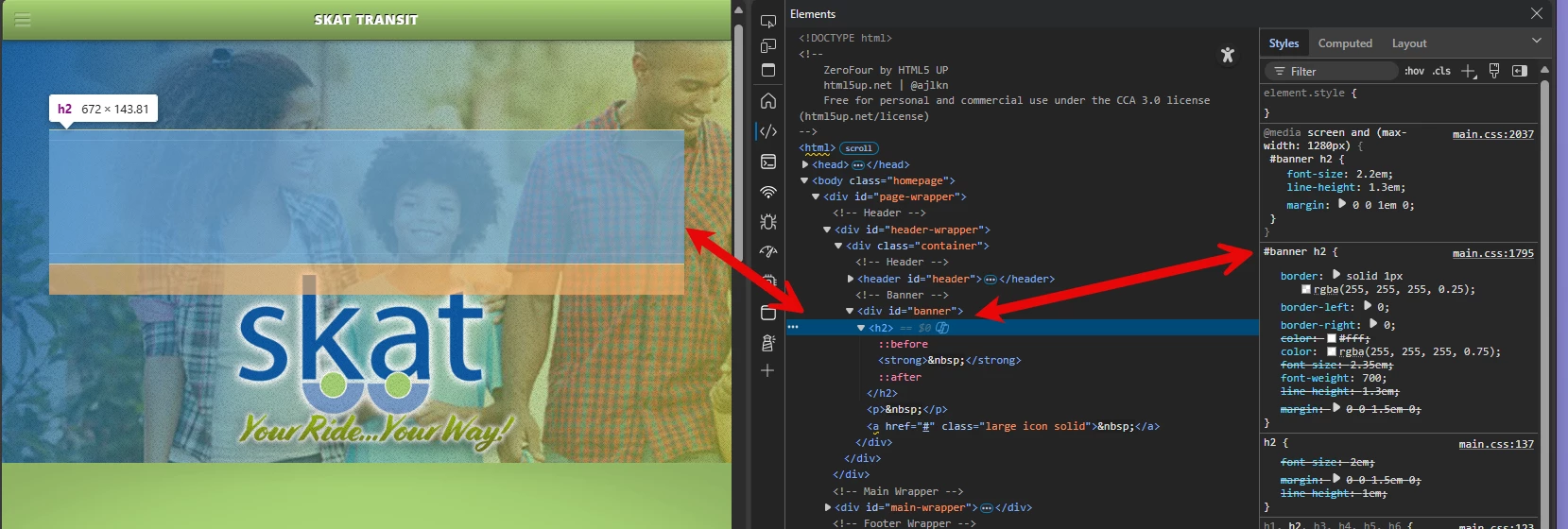Click the Filter field in Styles pane

tap(1331, 71)
